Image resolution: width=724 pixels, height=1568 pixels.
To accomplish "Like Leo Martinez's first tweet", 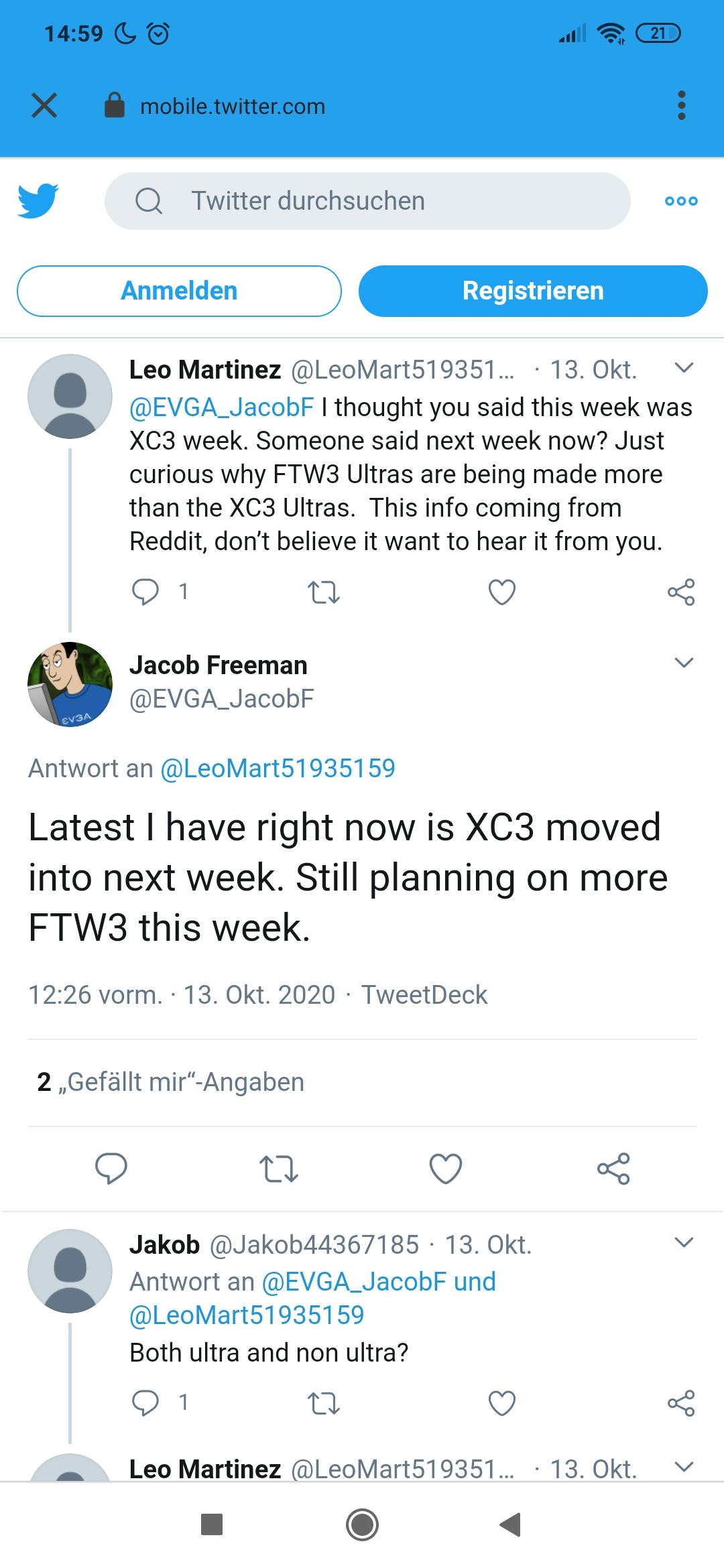I will tap(502, 592).
